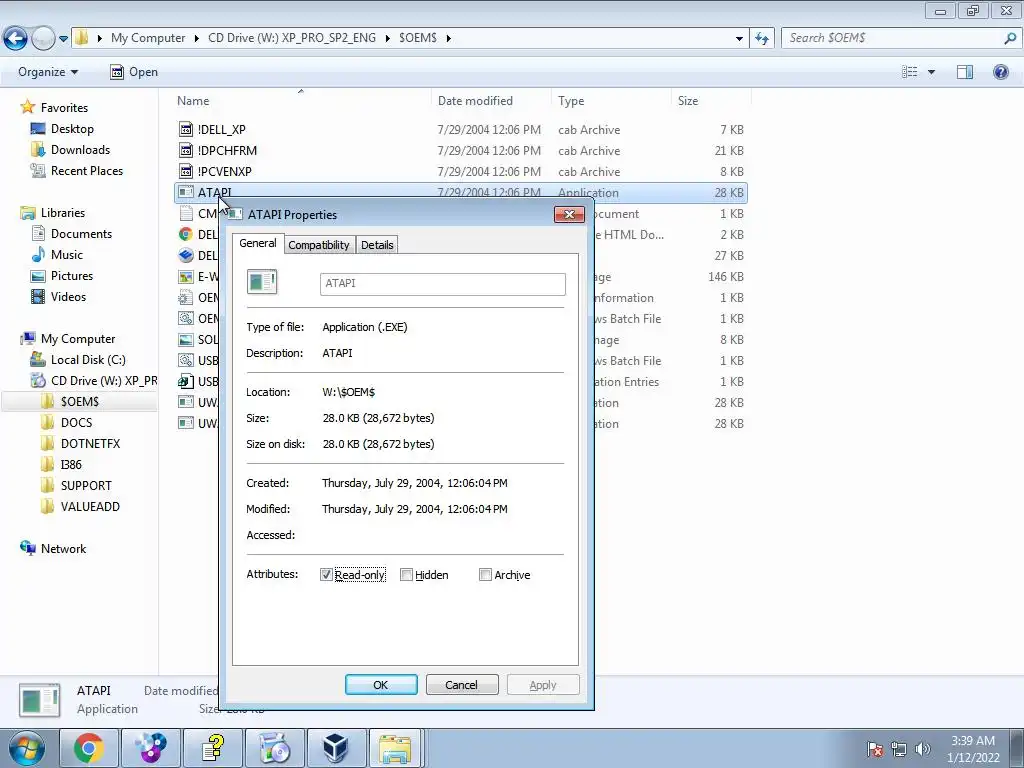Switch to Details tab

(x=377, y=245)
